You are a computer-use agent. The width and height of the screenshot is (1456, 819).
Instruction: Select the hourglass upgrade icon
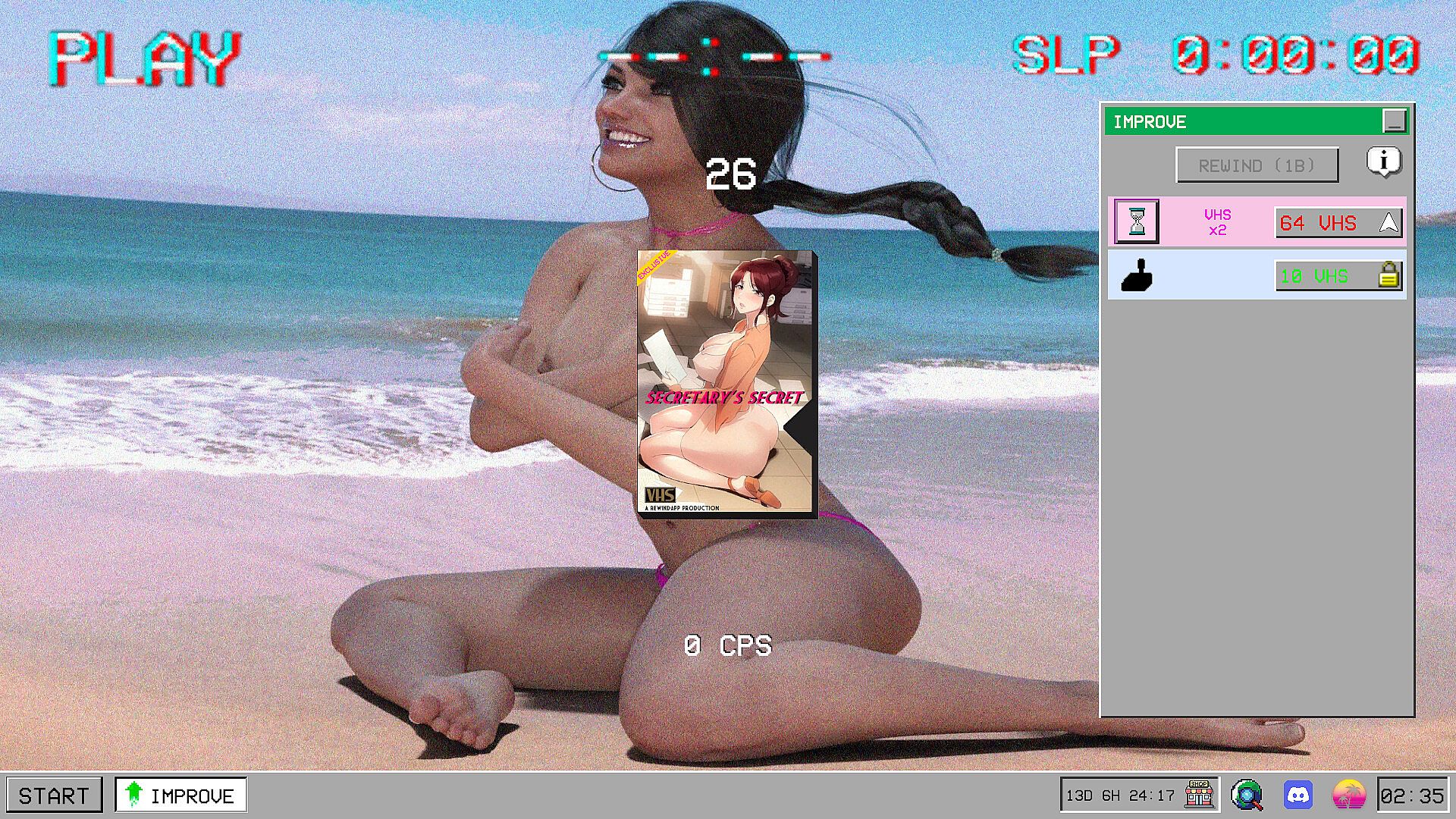(1136, 221)
